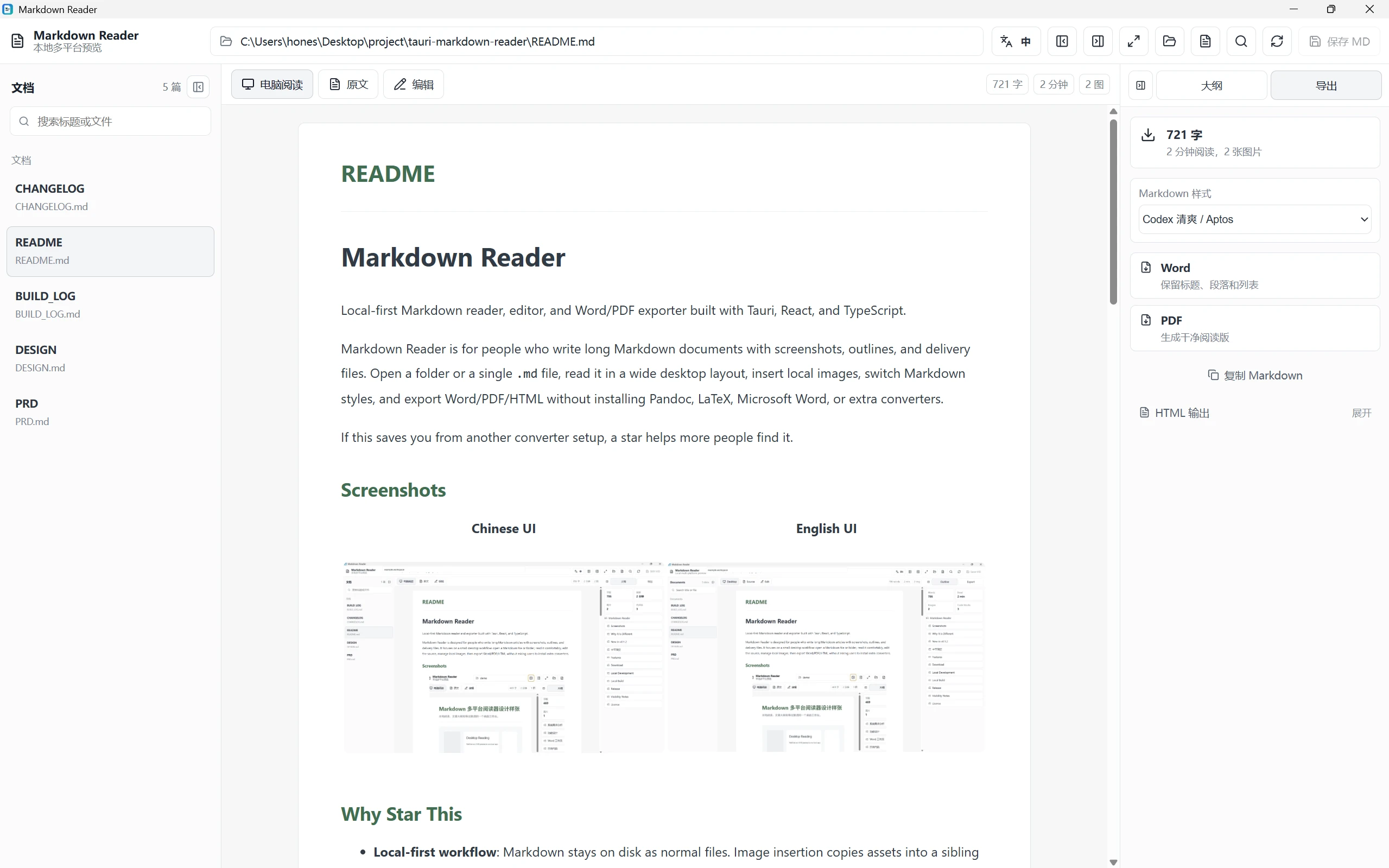The width and height of the screenshot is (1389, 868).
Task: Click the folder icon in path field
Action: coord(226,41)
